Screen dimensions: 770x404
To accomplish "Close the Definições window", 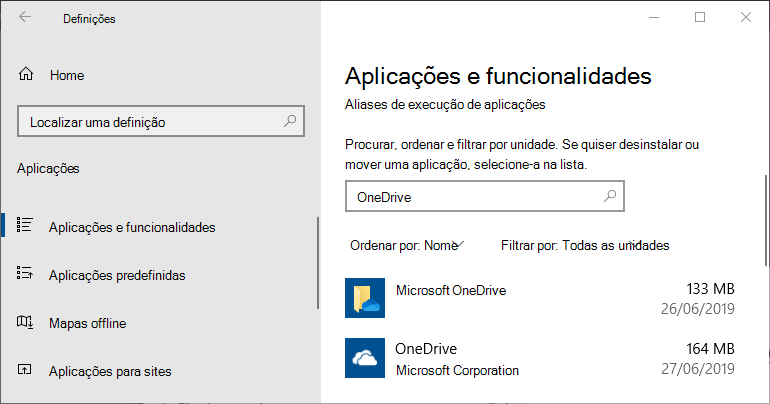I will tap(745, 18).
